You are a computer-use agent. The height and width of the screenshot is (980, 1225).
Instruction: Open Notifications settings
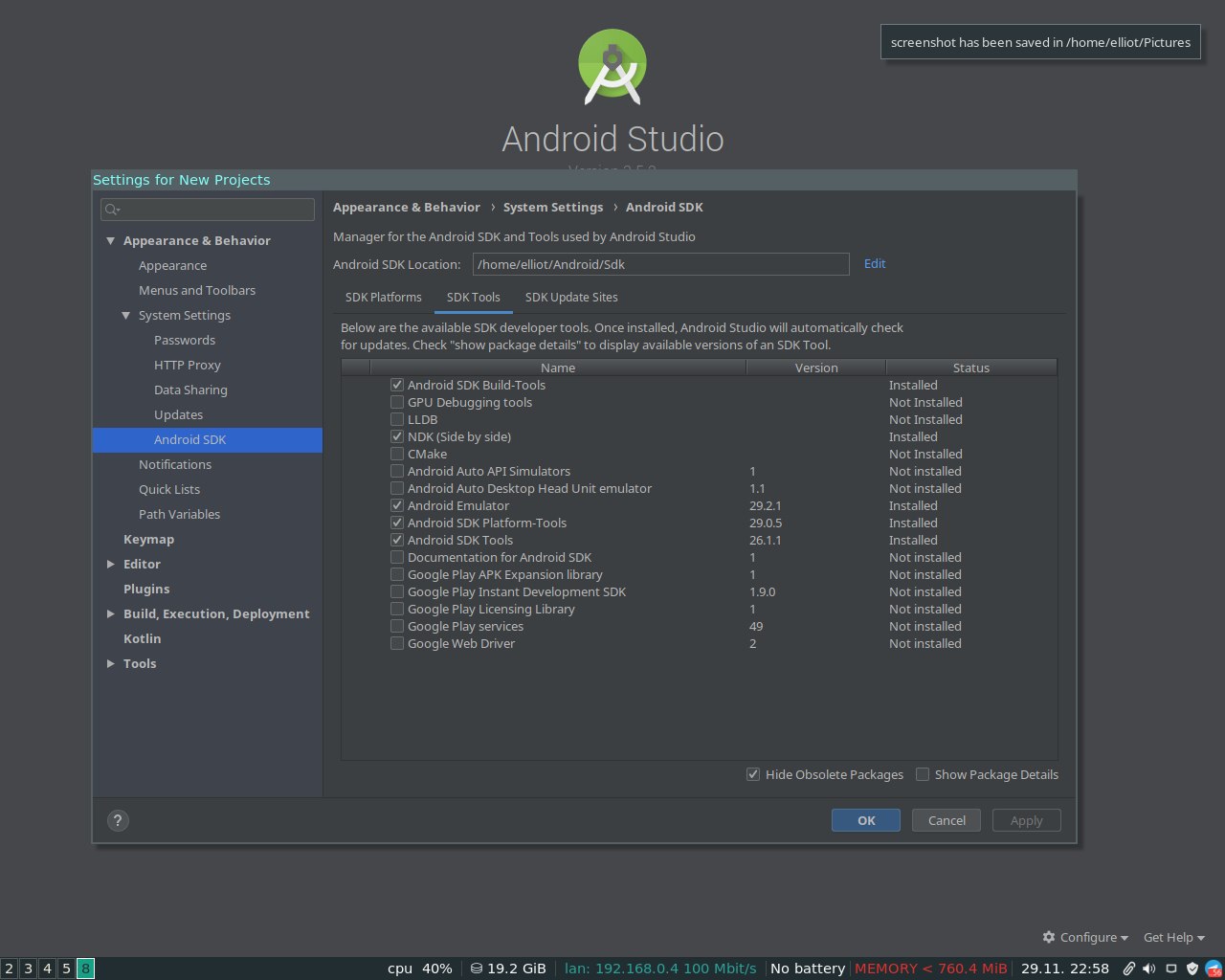point(175,464)
